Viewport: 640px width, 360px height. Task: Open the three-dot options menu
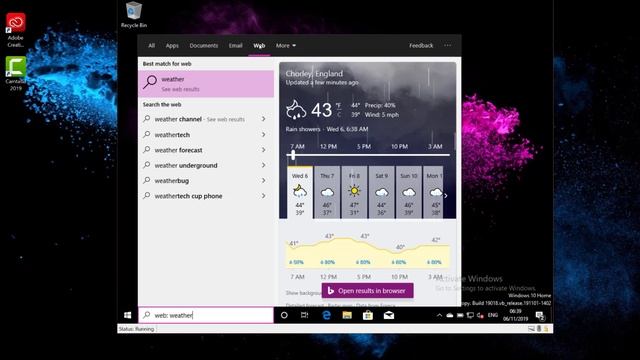(x=448, y=46)
